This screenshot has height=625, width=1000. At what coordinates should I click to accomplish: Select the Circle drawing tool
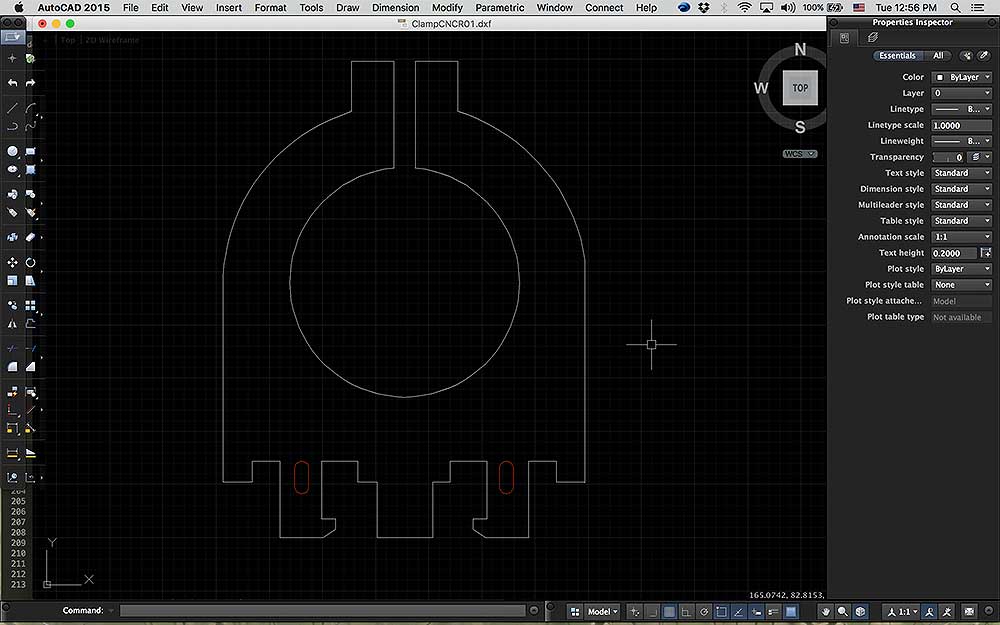click(x=12, y=151)
